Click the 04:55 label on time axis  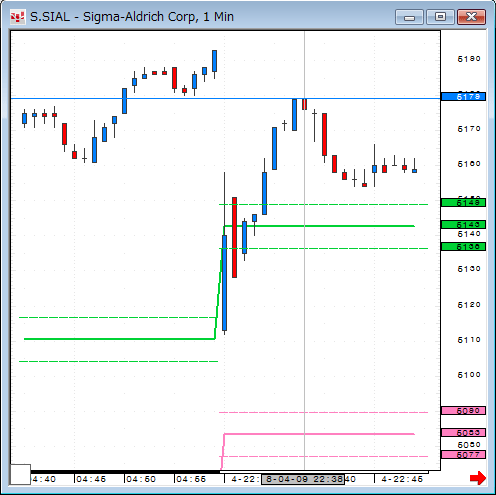click(191, 479)
